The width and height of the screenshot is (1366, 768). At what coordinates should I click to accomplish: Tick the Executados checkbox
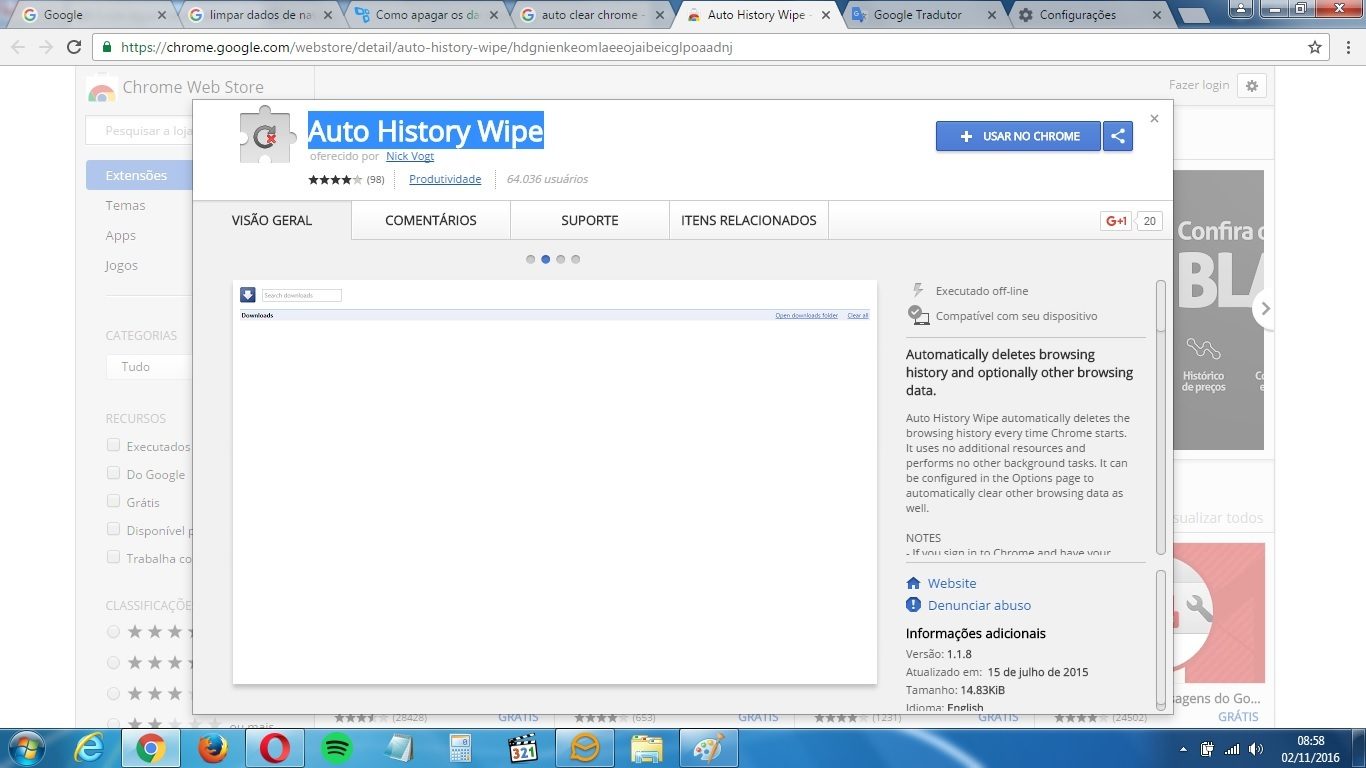point(113,446)
